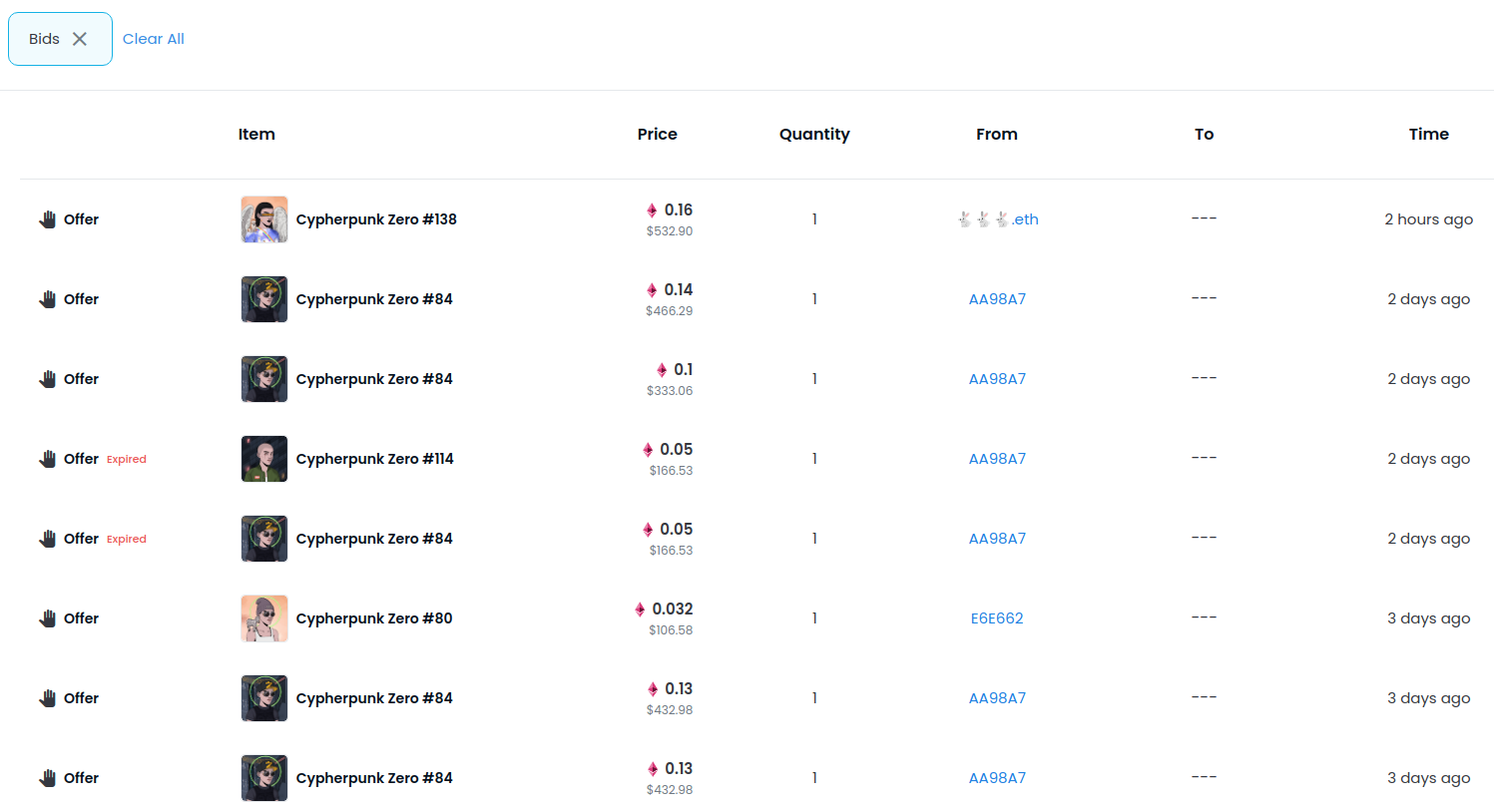Click the Quantity column header

(814, 135)
